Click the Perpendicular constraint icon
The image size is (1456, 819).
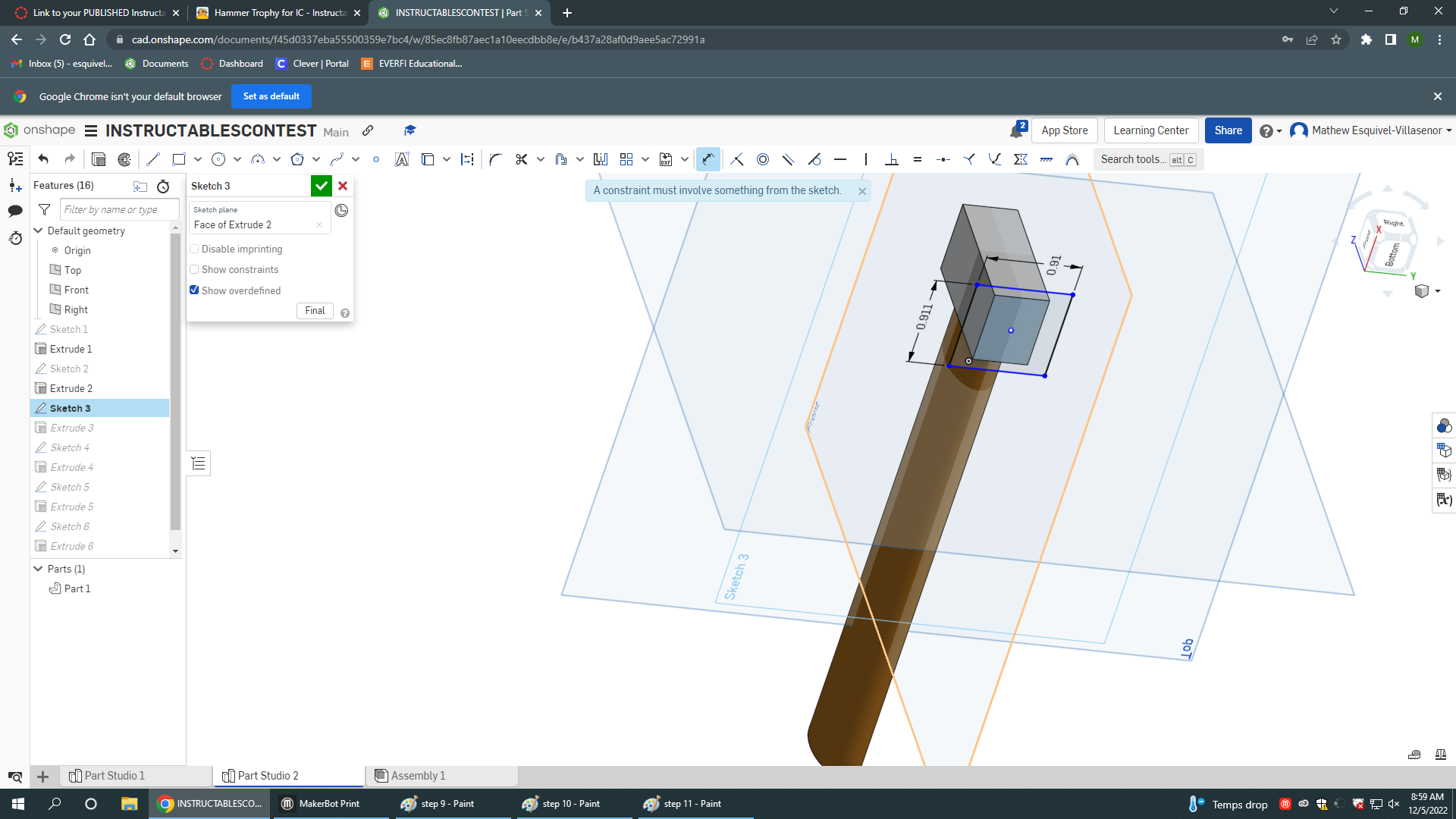pos(892,159)
